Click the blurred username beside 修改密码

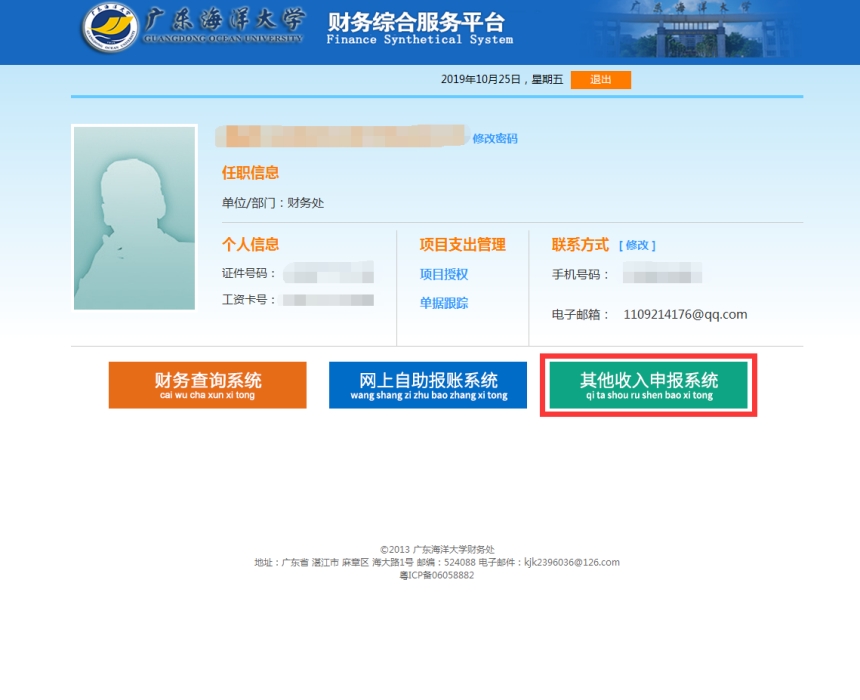coord(342,136)
